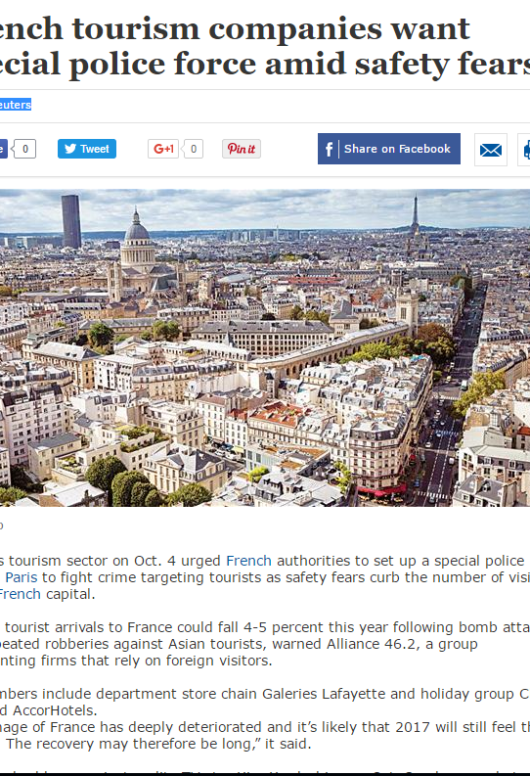Click the paragraph mentioning Alliance 46.2
Screen dimensions: 530x776
(x=265, y=644)
